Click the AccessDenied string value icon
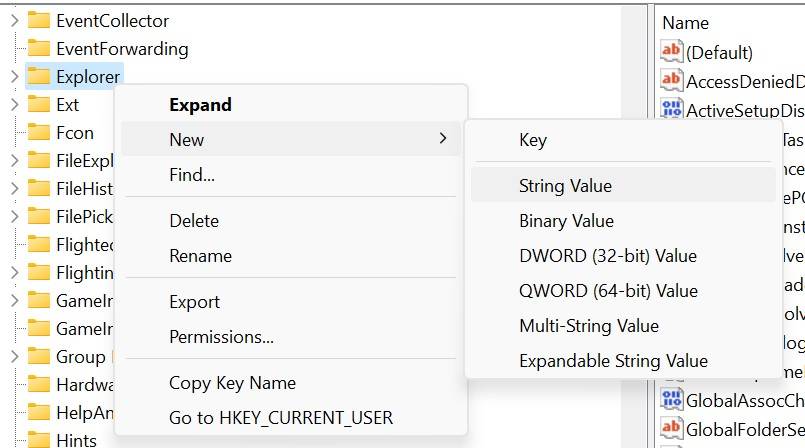The height and width of the screenshot is (448, 805). click(x=672, y=81)
